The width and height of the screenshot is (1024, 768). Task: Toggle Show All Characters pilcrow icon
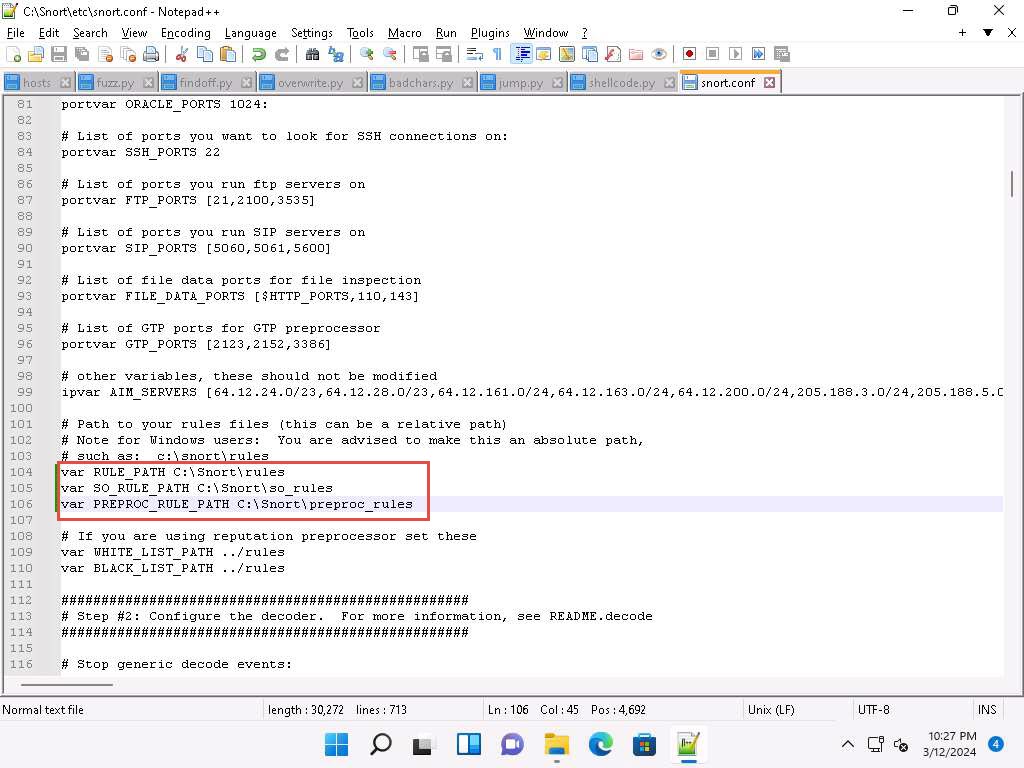pyautogui.click(x=497, y=54)
